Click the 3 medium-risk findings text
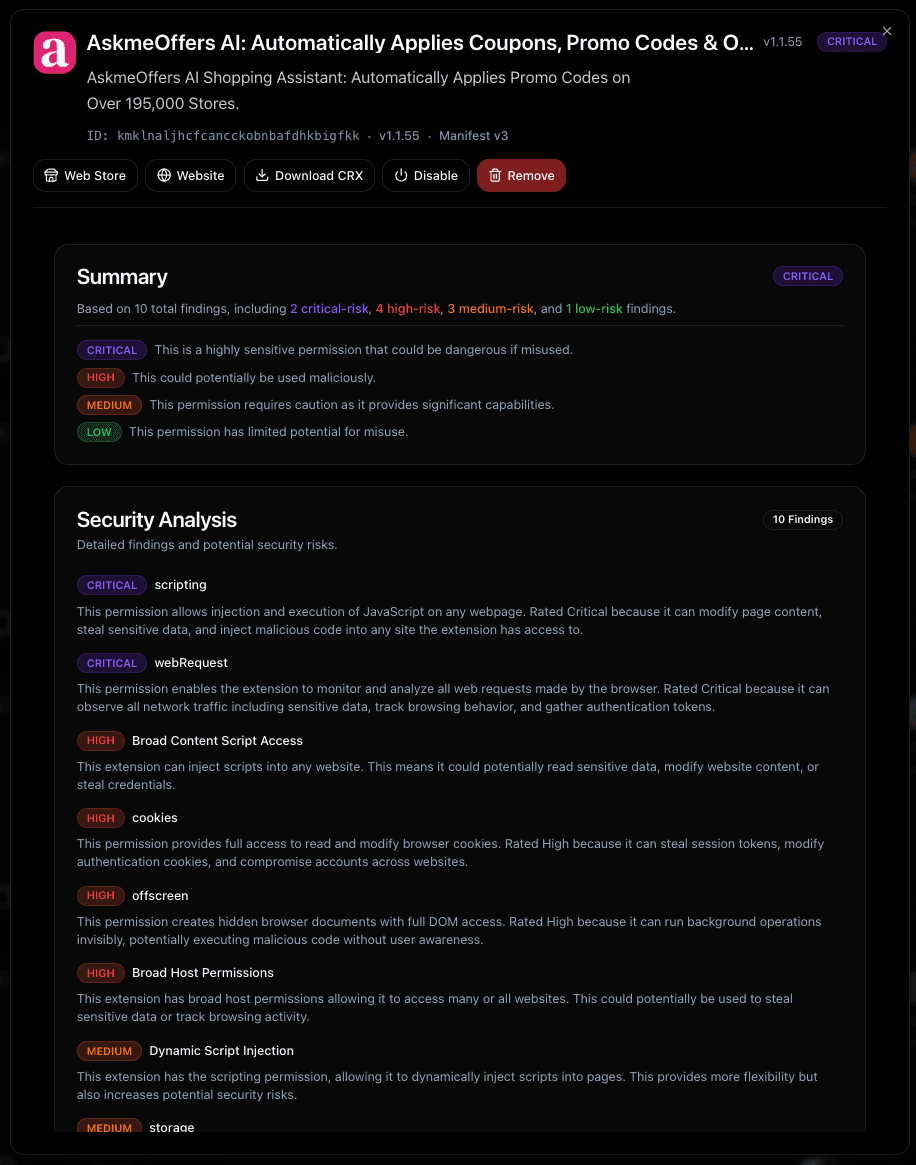Screen dimensions: 916x1165 click(490, 309)
